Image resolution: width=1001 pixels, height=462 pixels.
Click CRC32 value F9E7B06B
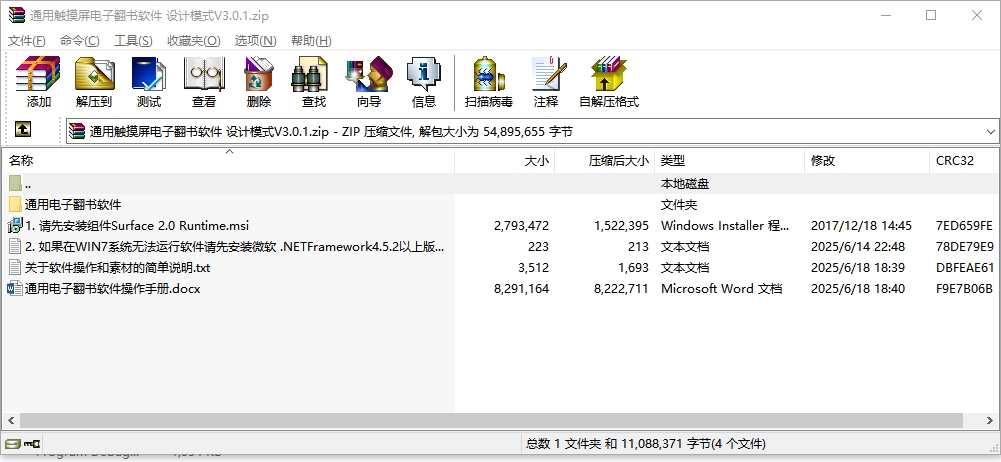[965, 288]
